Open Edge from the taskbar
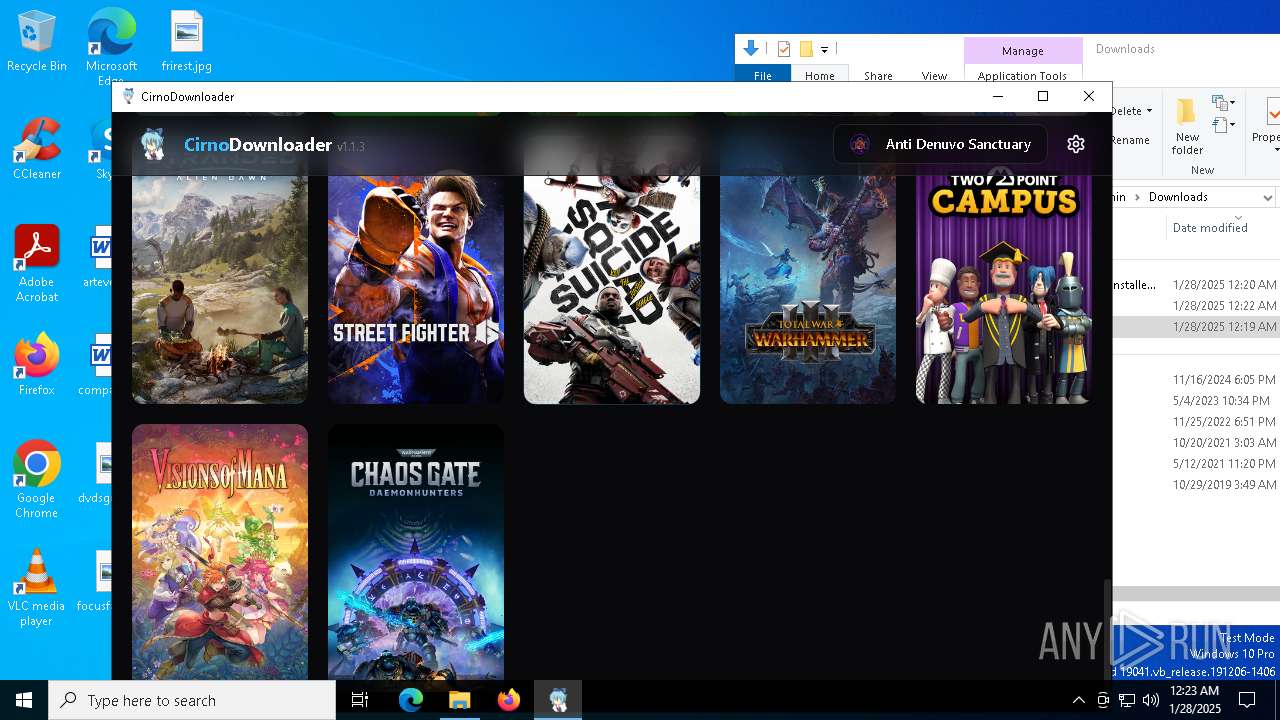The height and width of the screenshot is (720, 1280). click(411, 700)
